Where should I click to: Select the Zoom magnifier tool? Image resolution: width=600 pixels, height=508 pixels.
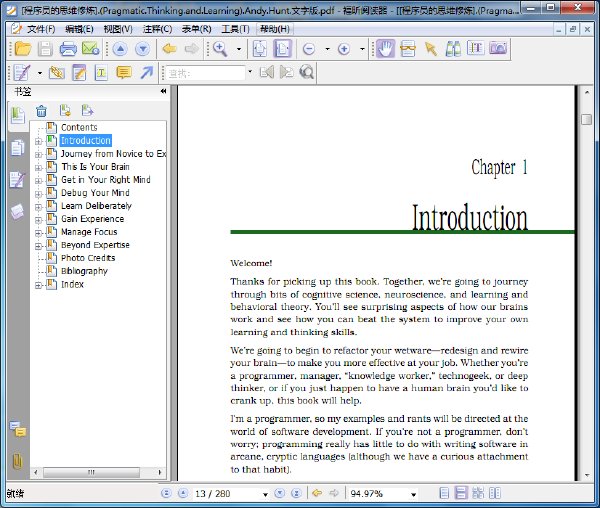point(220,49)
